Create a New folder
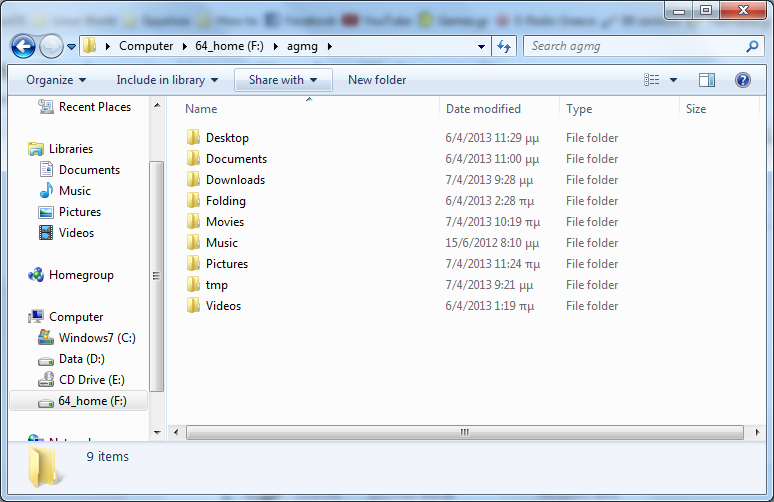 [377, 80]
